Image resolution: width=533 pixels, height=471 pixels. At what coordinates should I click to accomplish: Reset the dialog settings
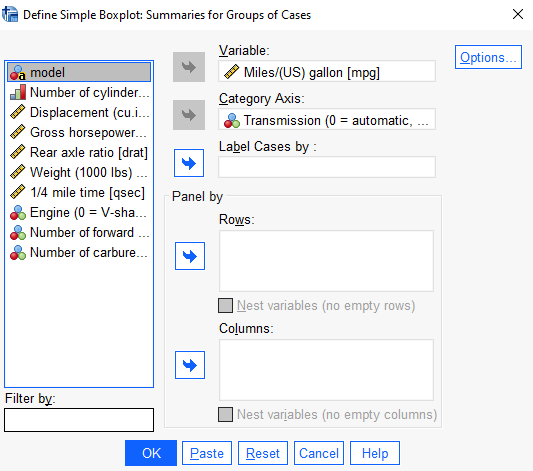[263, 453]
